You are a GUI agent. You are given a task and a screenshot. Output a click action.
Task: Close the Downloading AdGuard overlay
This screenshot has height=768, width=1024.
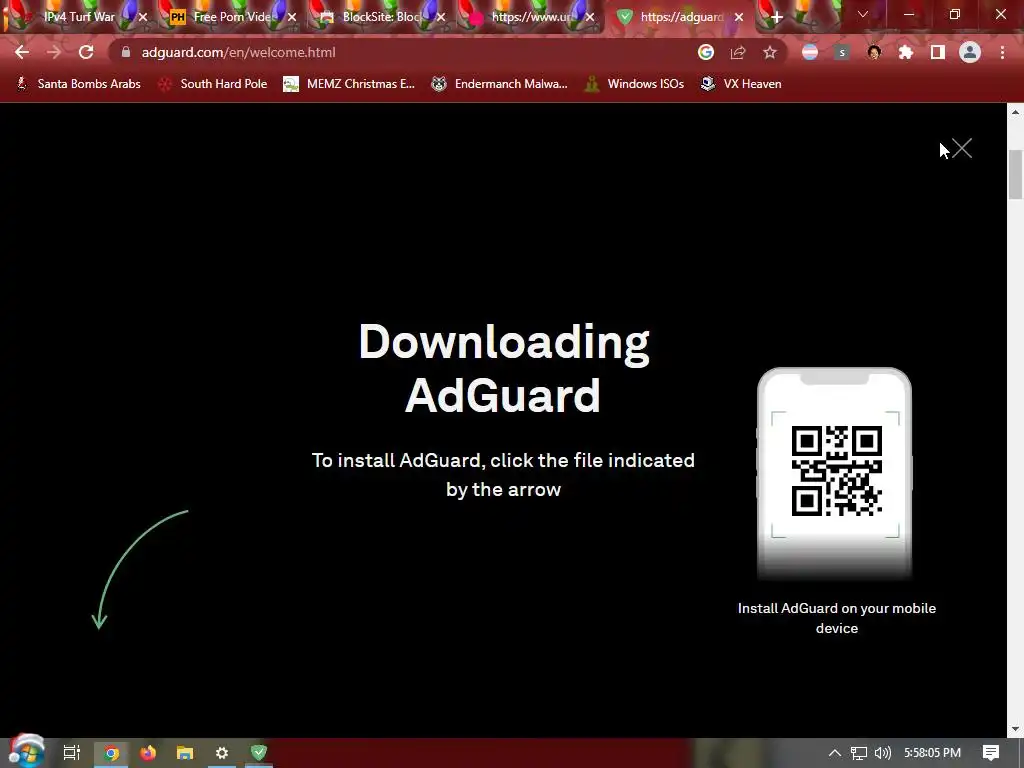(961, 148)
